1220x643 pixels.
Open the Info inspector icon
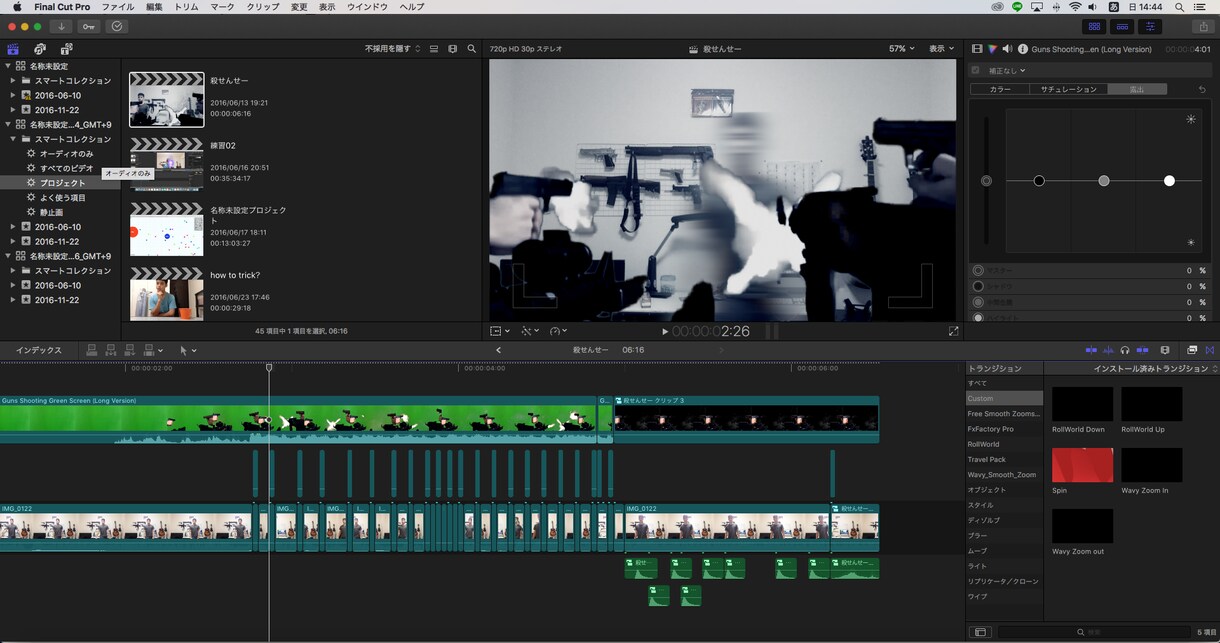click(1023, 48)
